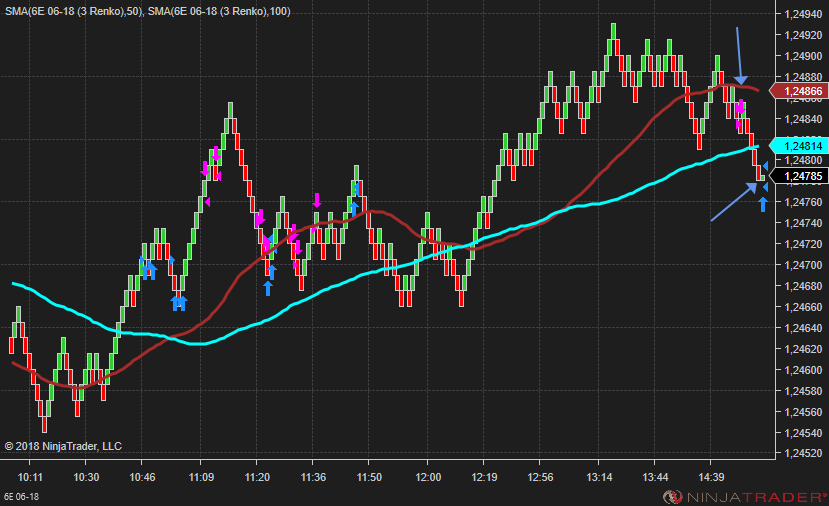Click the 1,24840 price axis label
The image size is (829, 506).
[x=804, y=119]
